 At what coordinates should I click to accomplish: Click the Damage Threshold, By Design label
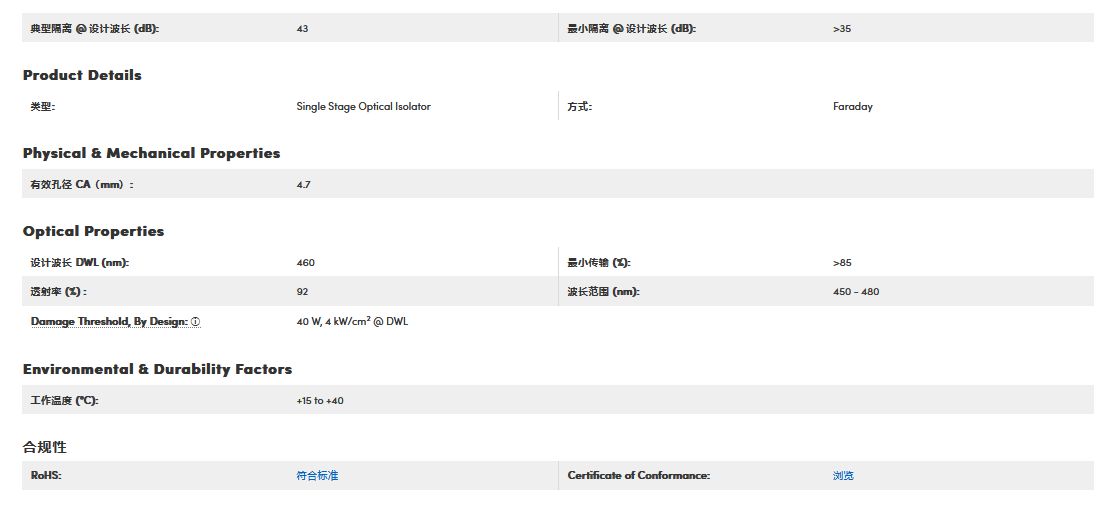pyautogui.click(x=109, y=322)
